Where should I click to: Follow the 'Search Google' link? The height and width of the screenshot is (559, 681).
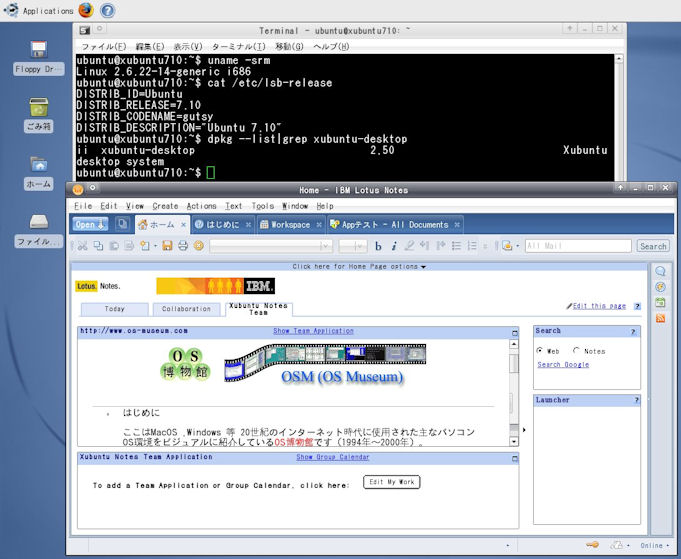point(563,364)
